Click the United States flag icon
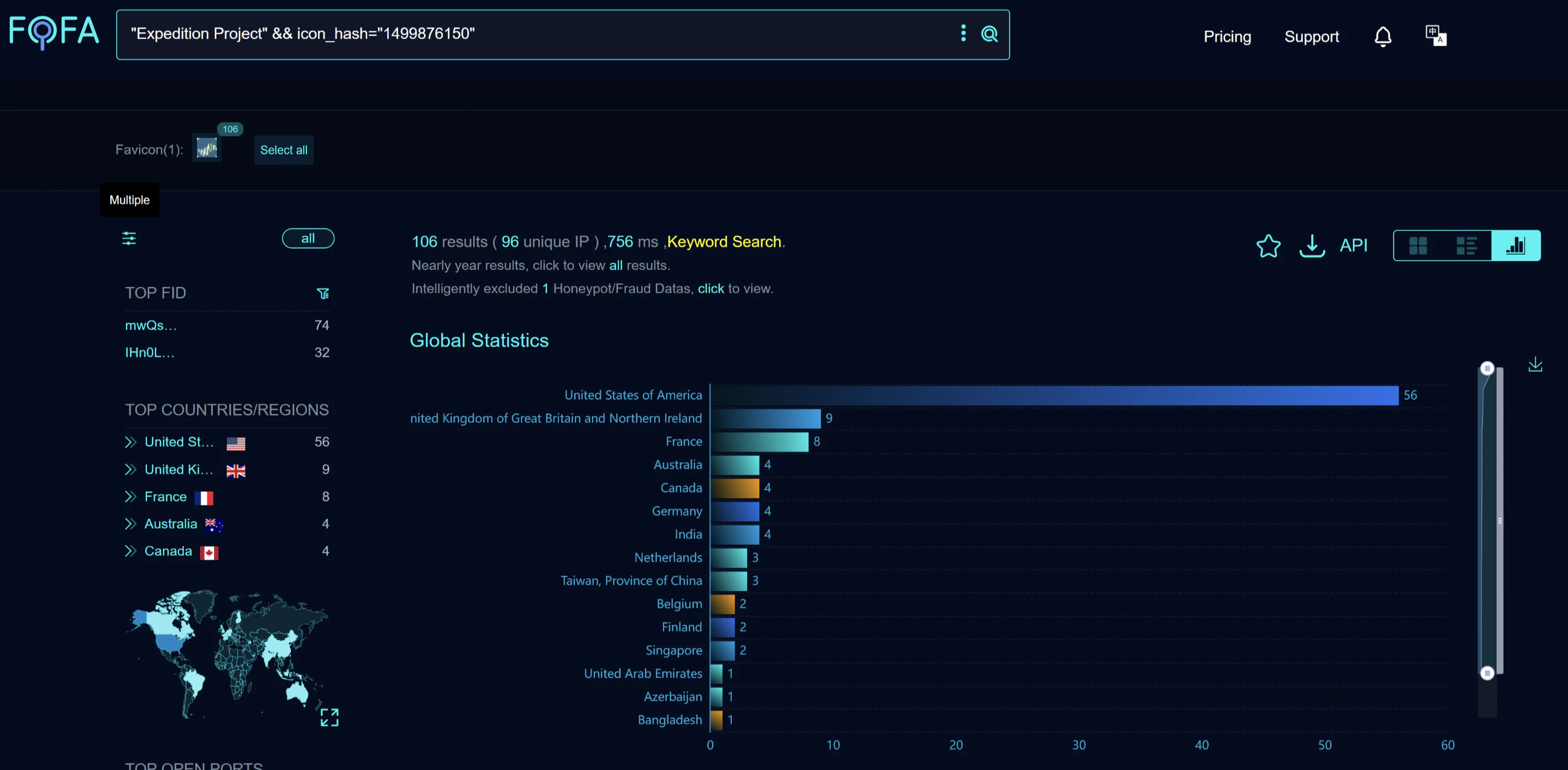The width and height of the screenshot is (1568, 770). (236, 444)
